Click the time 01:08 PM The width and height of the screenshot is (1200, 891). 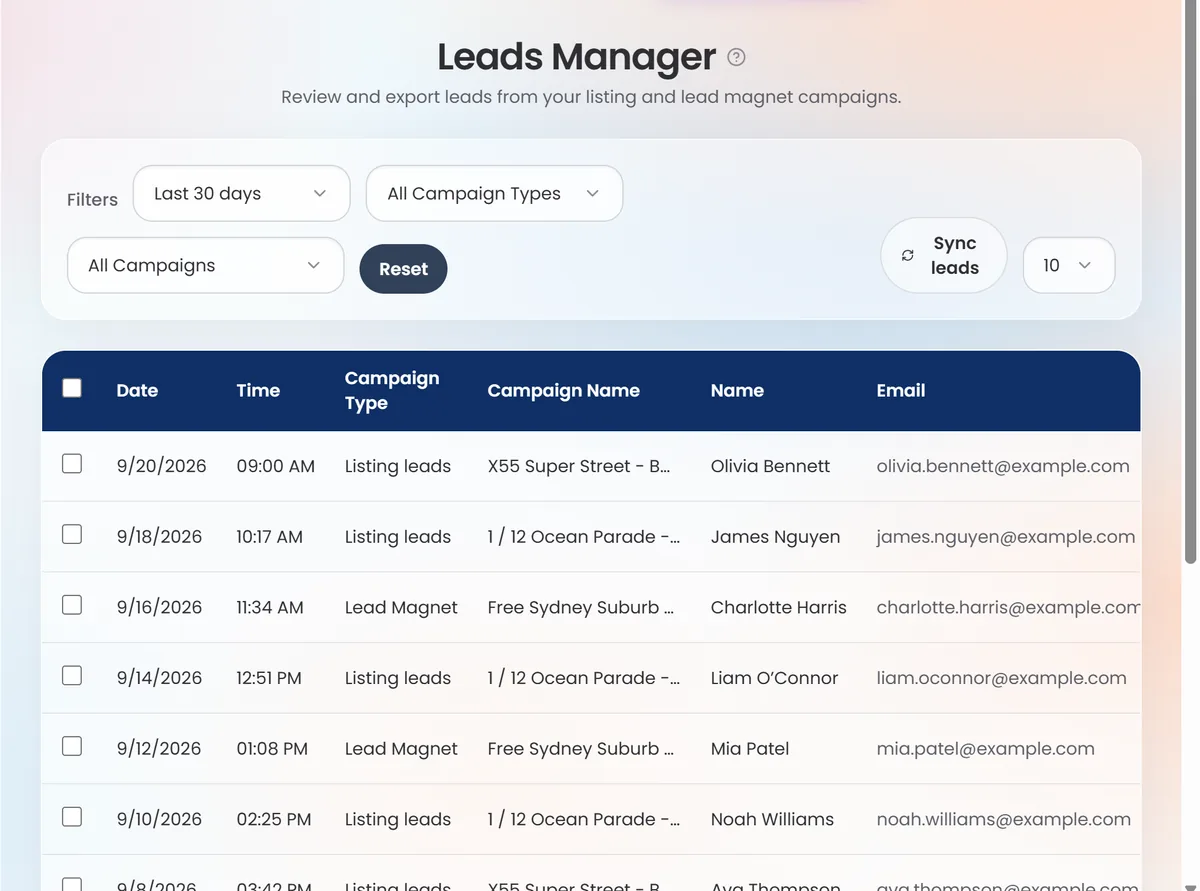(272, 749)
